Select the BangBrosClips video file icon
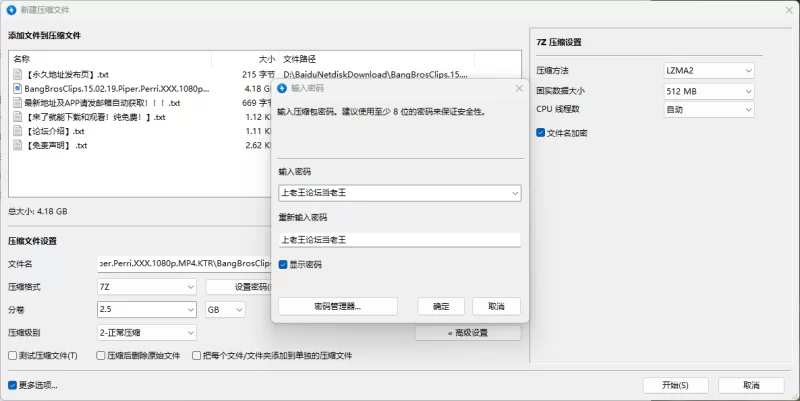 coord(18,89)
